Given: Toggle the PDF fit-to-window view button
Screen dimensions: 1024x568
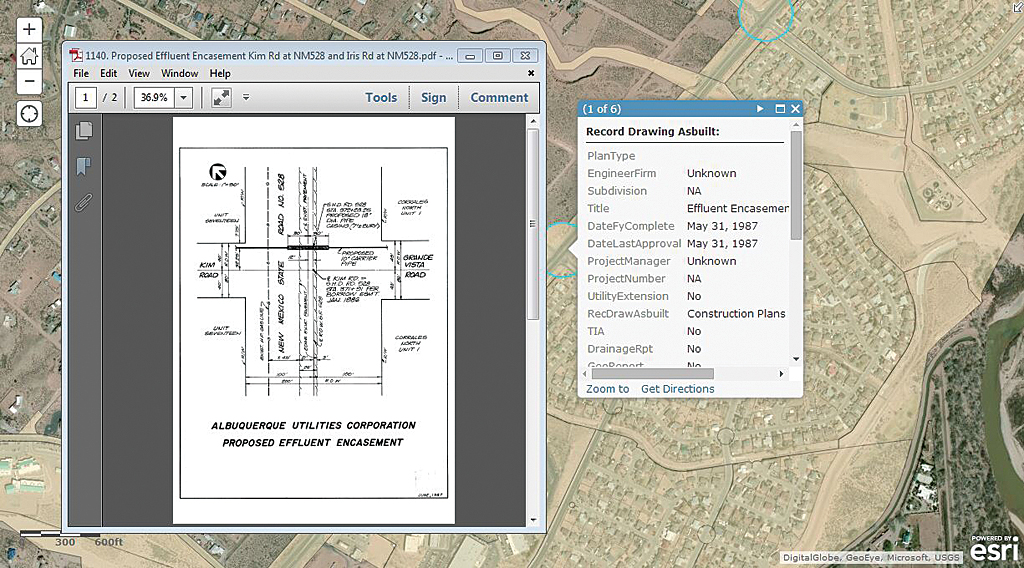Looking at the screenshot, I should [x=220, y=98].
